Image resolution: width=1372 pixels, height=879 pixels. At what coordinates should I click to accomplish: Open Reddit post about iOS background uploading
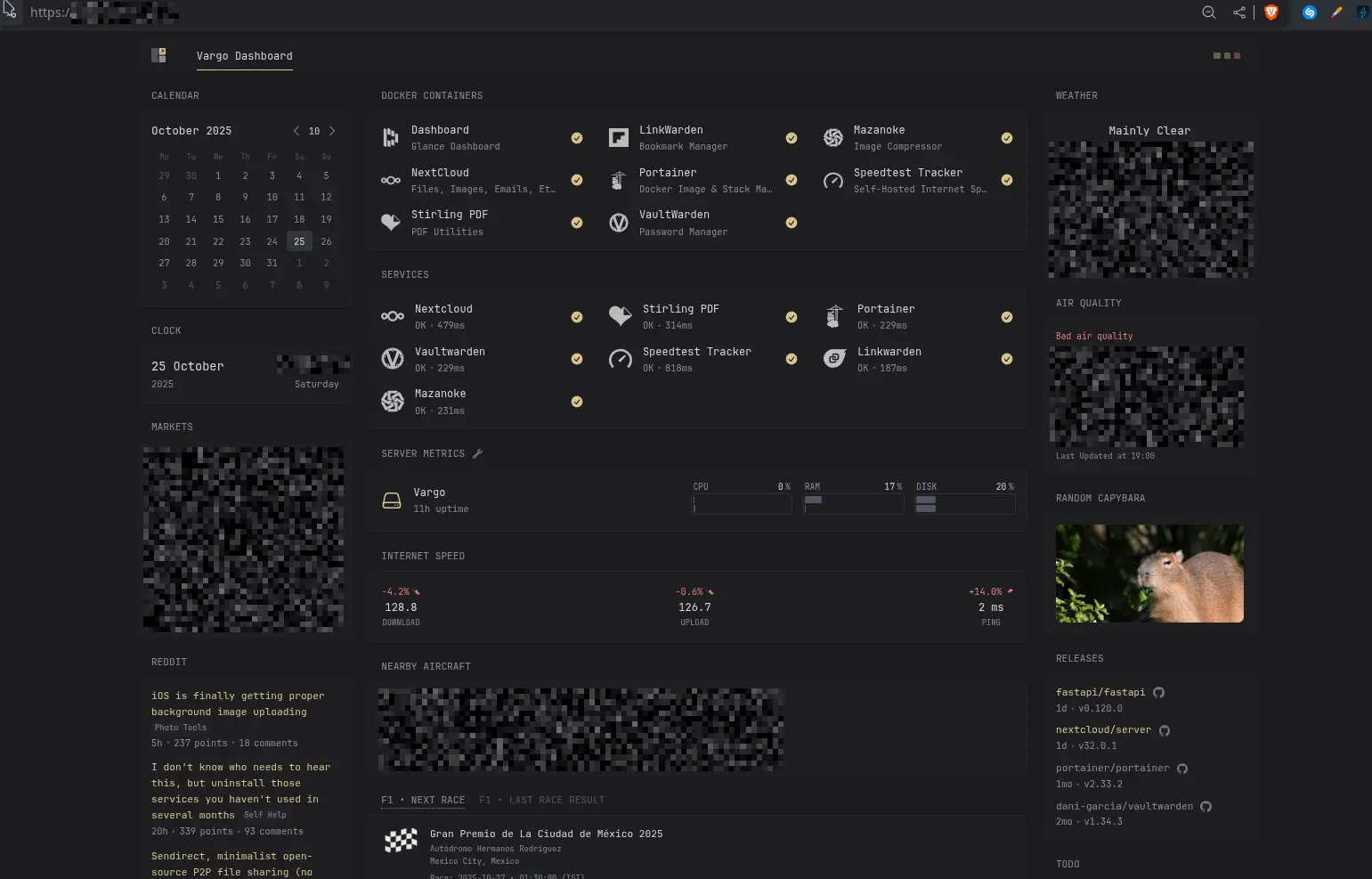pos(238,704)
